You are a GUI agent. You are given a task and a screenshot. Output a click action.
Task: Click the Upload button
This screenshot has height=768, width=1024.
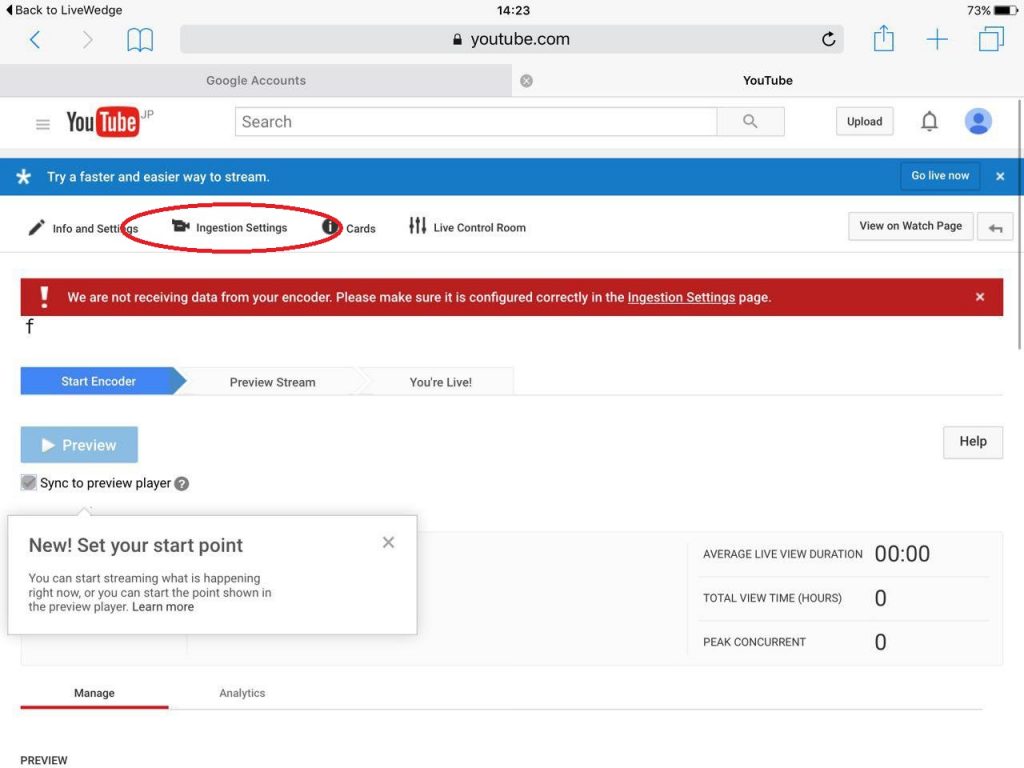coord(864,121)
